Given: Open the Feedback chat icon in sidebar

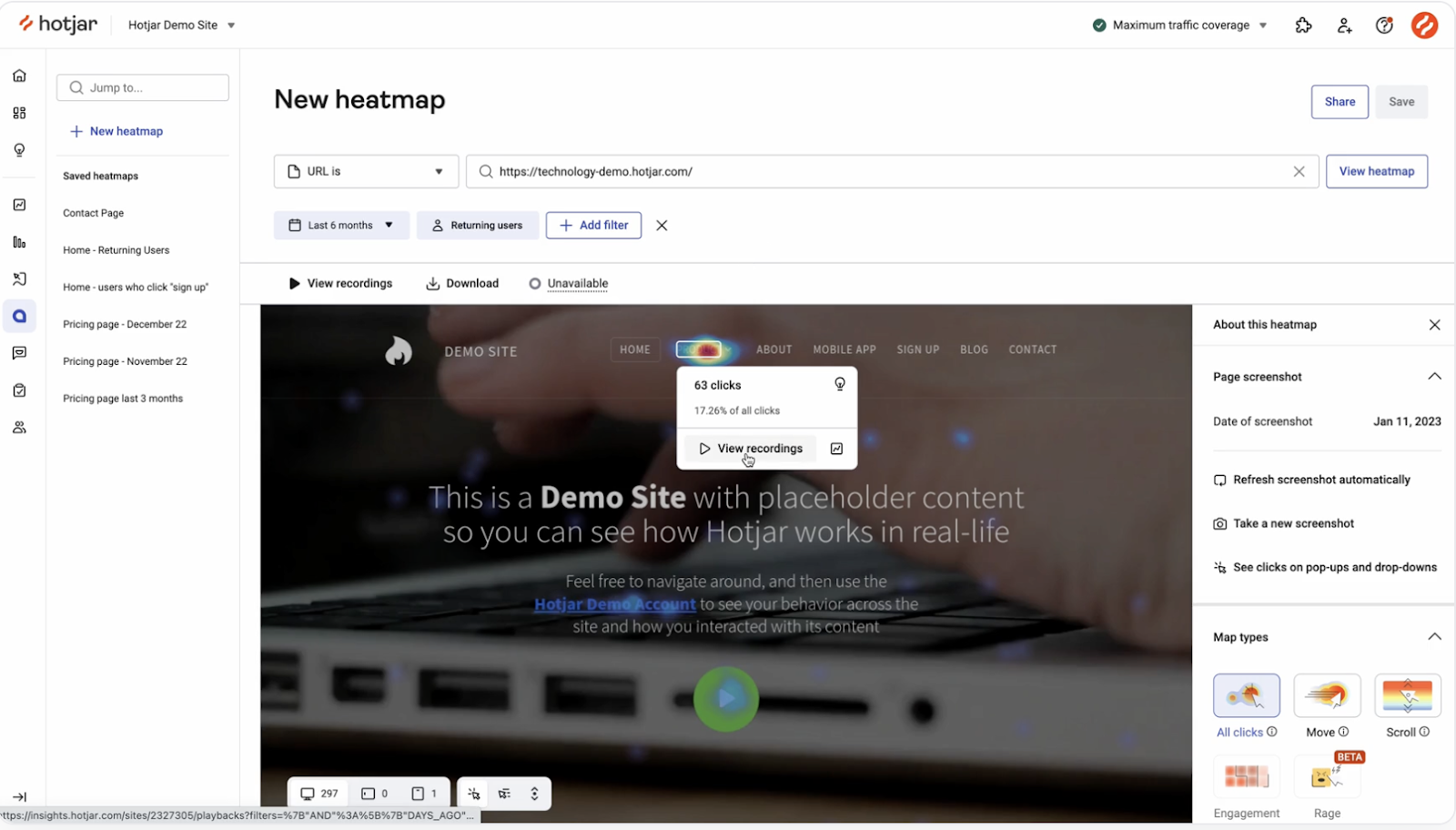Looking at the screenshot, I should pyautogui.click(x=19, y=353).
